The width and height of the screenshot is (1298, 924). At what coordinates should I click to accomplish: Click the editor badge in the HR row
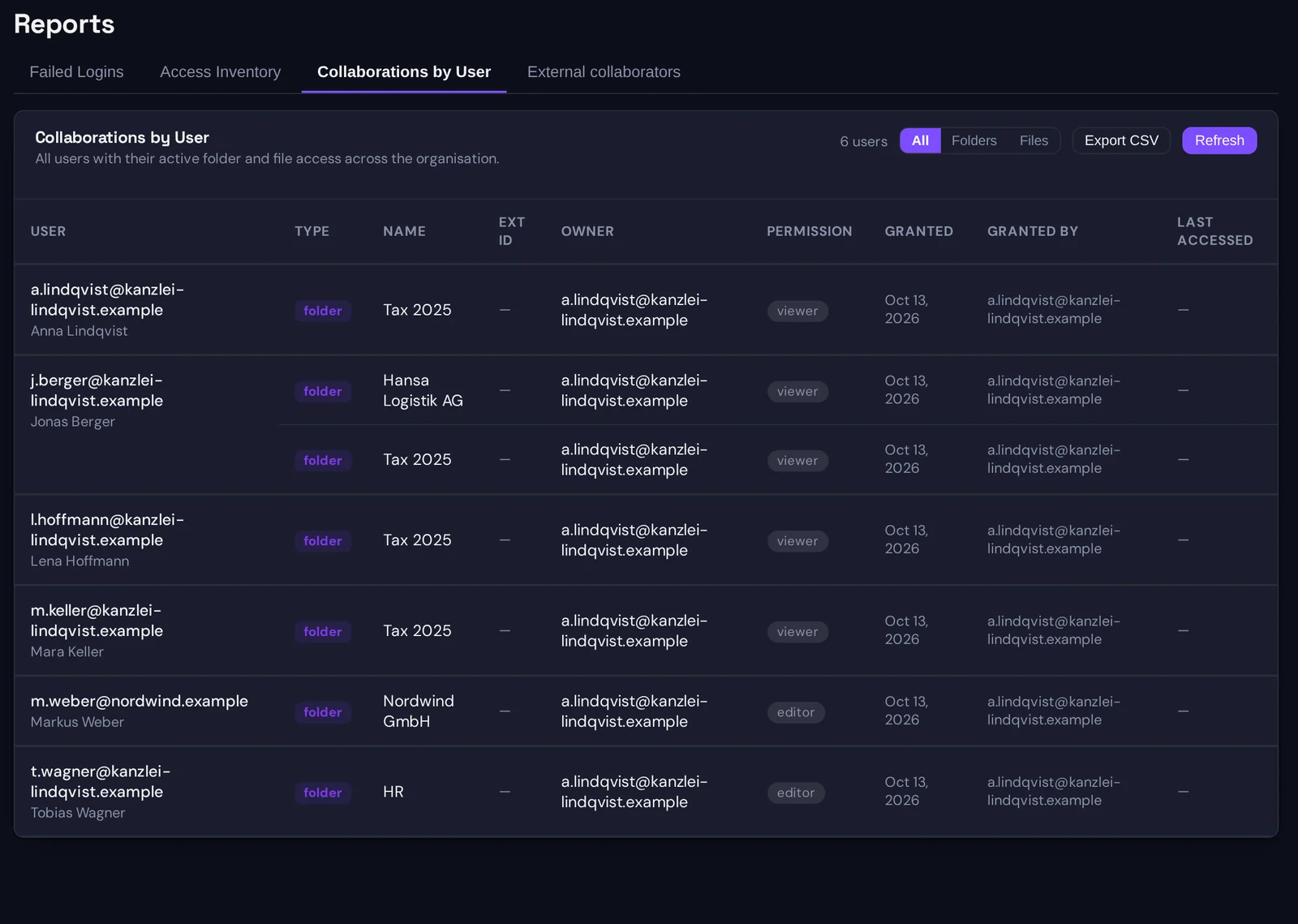point(795,793)
